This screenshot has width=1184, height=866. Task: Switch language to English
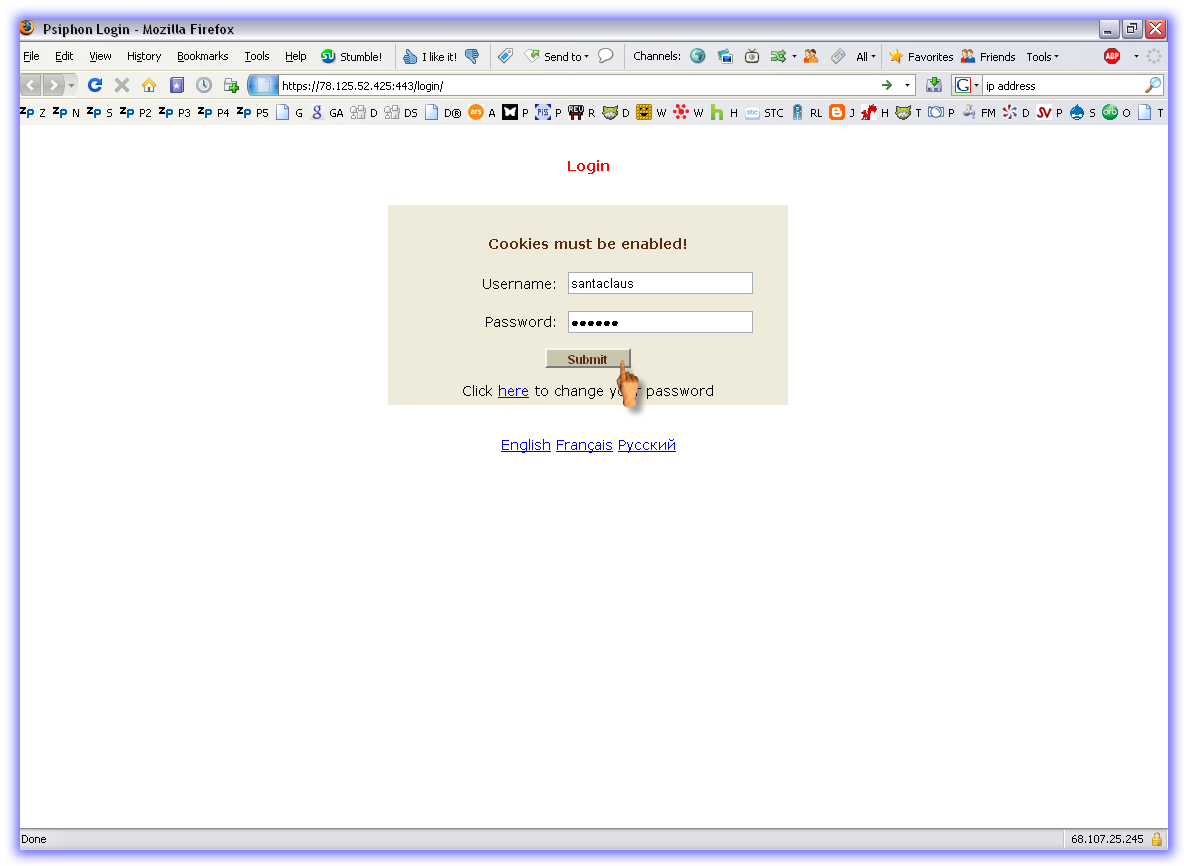point(526,445)
